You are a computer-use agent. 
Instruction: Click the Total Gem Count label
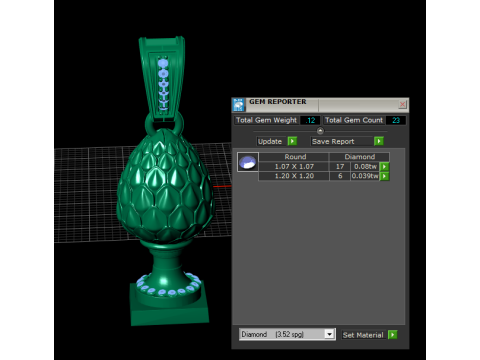coord(354,120)
